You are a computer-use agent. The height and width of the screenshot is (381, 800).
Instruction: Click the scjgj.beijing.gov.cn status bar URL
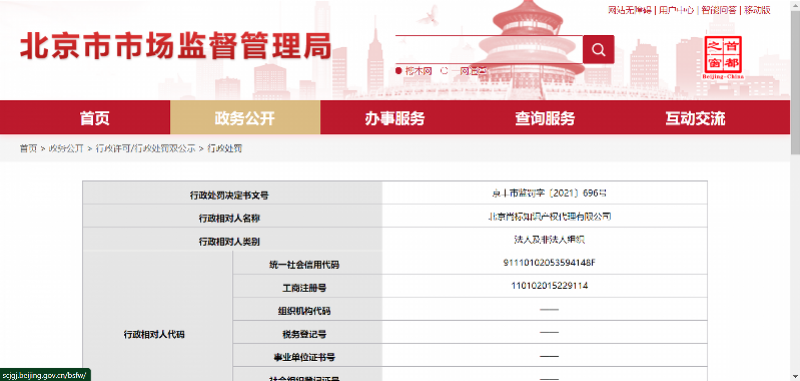pos(43,375)
